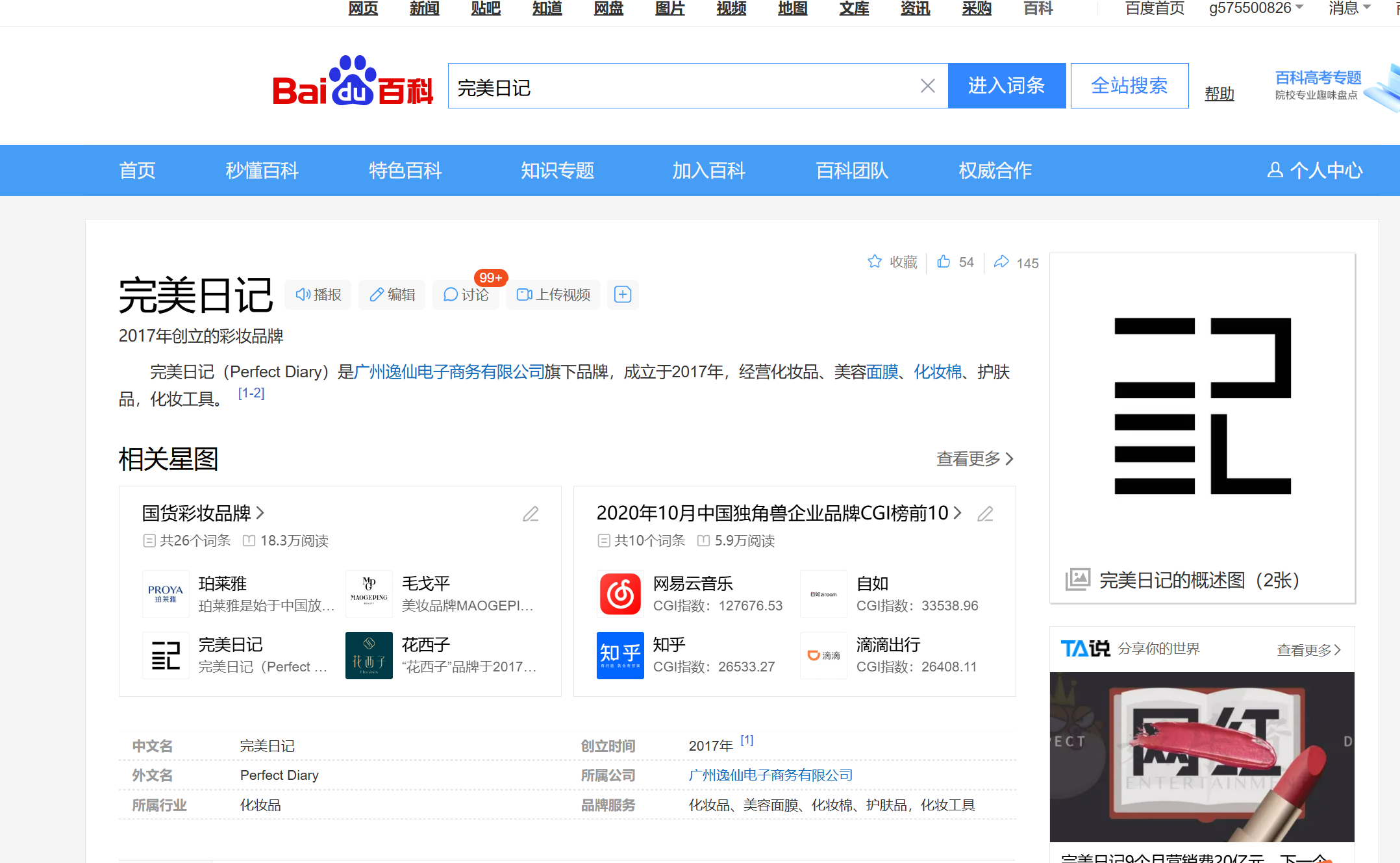Click the TA说 logo
This screenshot has width=1400, height=863.
coord(1085,649)
